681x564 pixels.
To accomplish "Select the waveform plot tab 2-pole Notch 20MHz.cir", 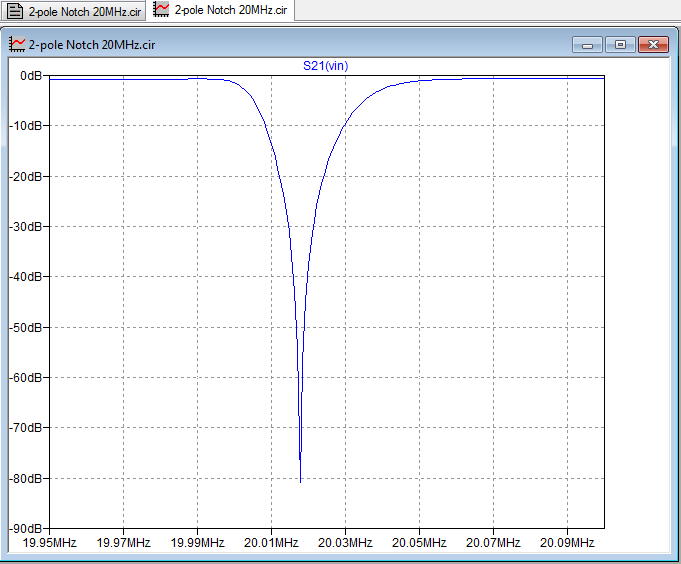I will coord(221,10).
